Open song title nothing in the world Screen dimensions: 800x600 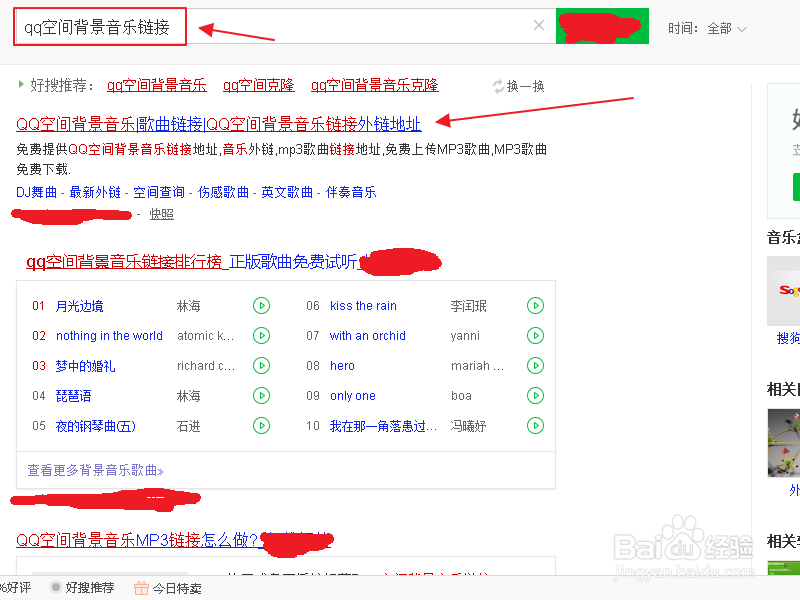109,336
